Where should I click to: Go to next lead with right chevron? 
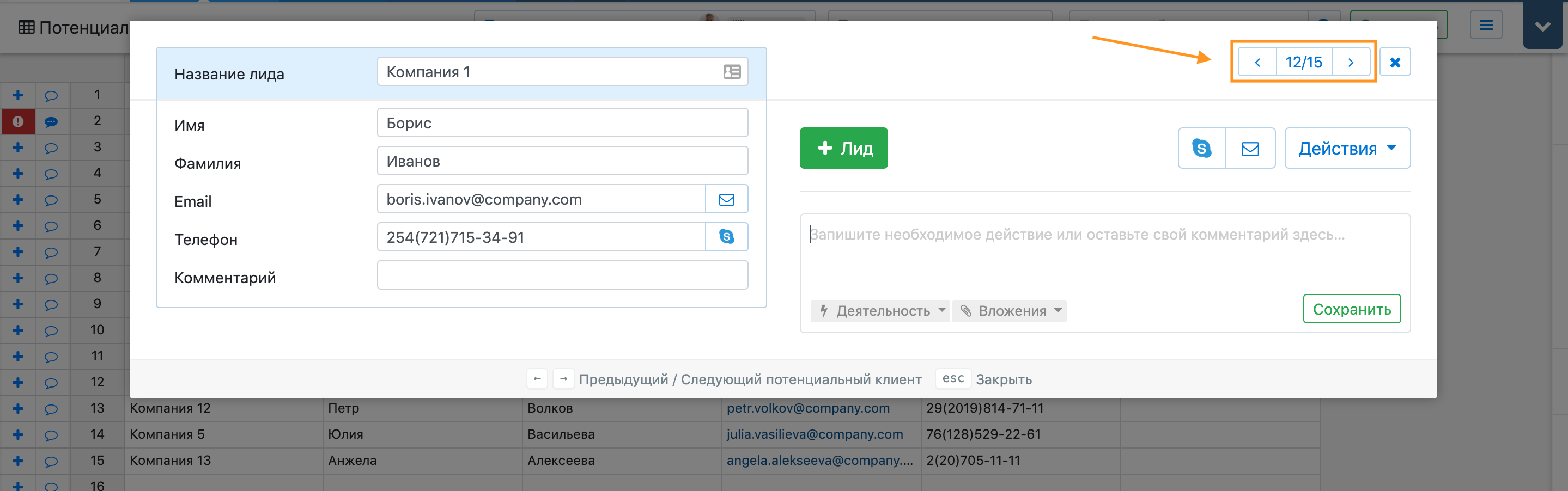(1350, 62)
